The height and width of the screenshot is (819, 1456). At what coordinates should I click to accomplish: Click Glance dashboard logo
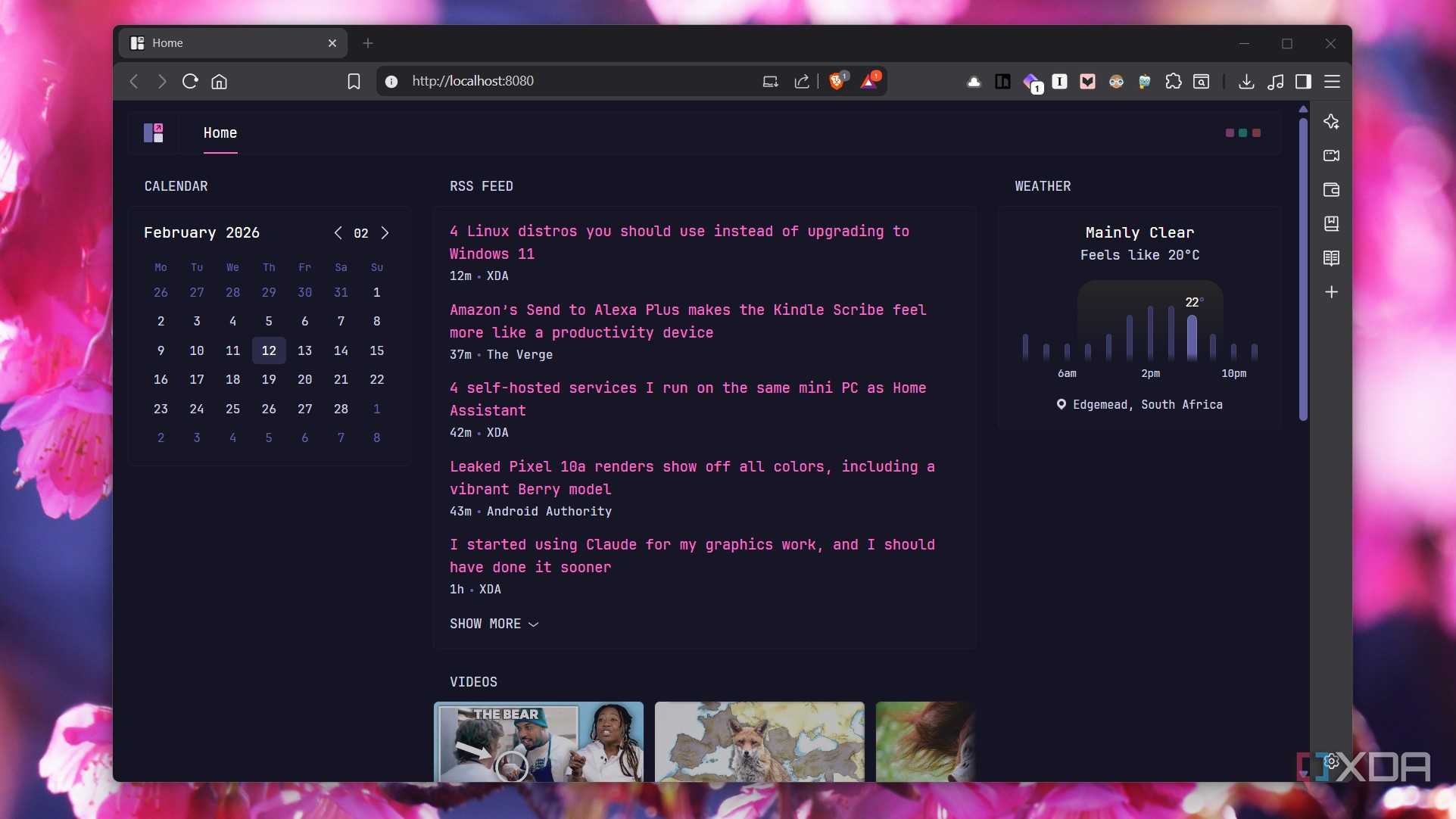point(154,133)
